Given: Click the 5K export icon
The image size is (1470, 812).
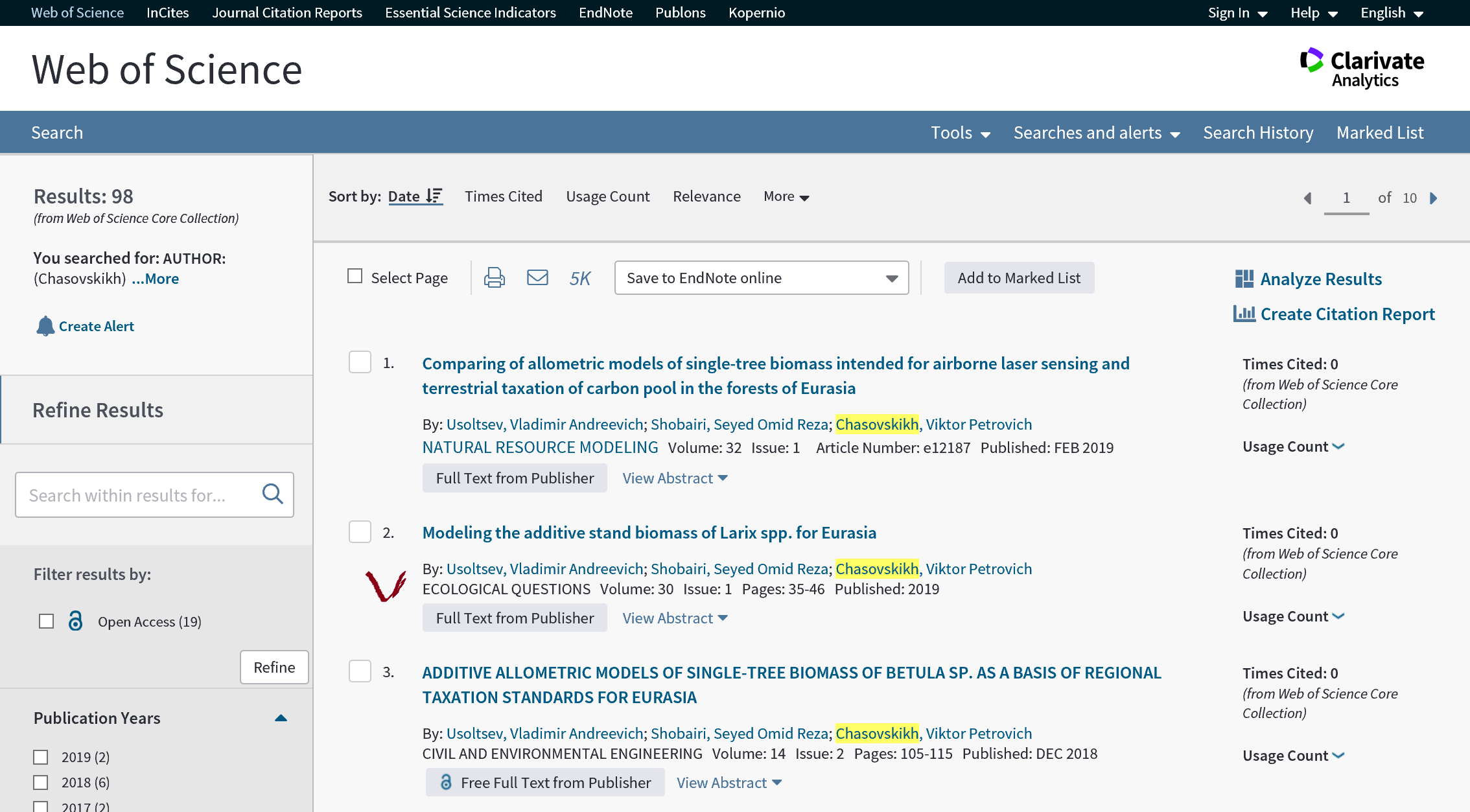Looking at the screenshot, I should 580,279.
